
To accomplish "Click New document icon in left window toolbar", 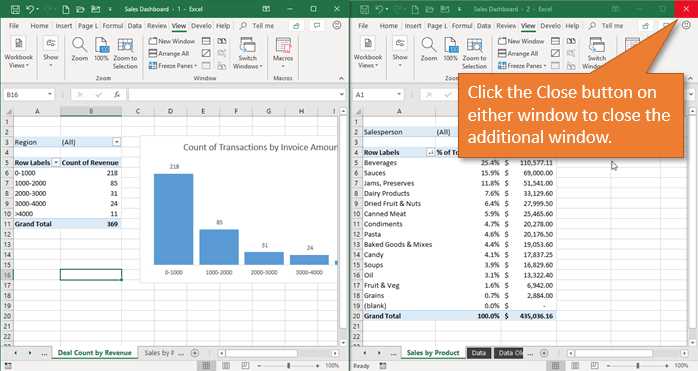I will point(66,9).
